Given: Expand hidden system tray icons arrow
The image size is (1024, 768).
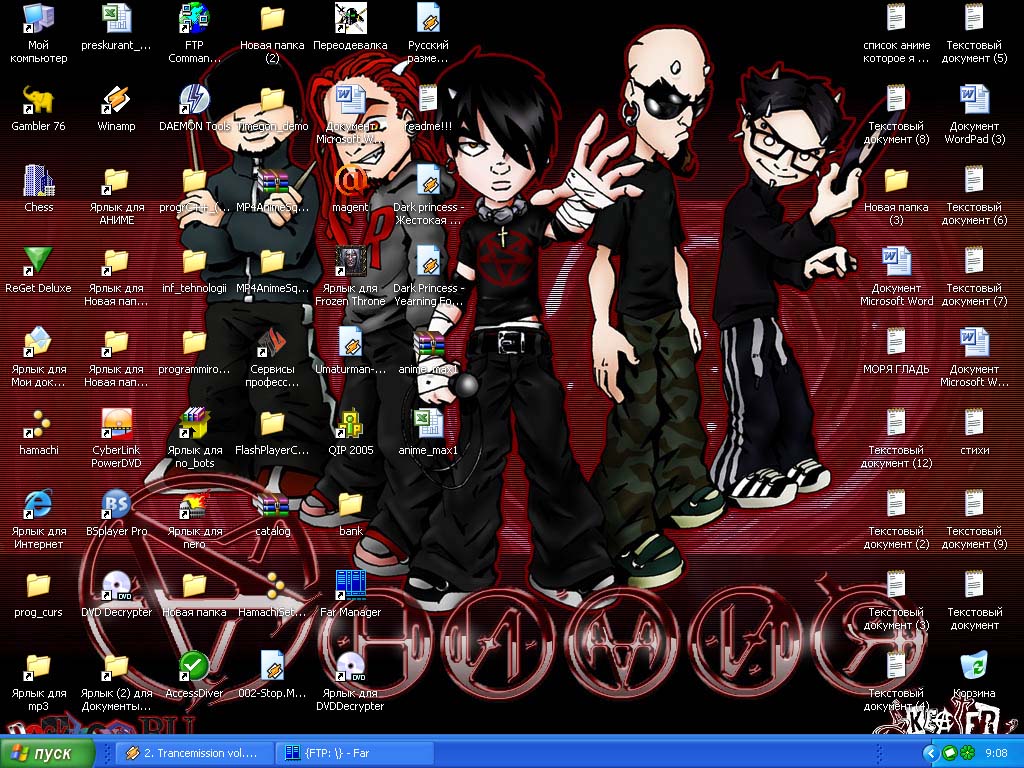Looking at the screenshot, I should pos(931,753).
